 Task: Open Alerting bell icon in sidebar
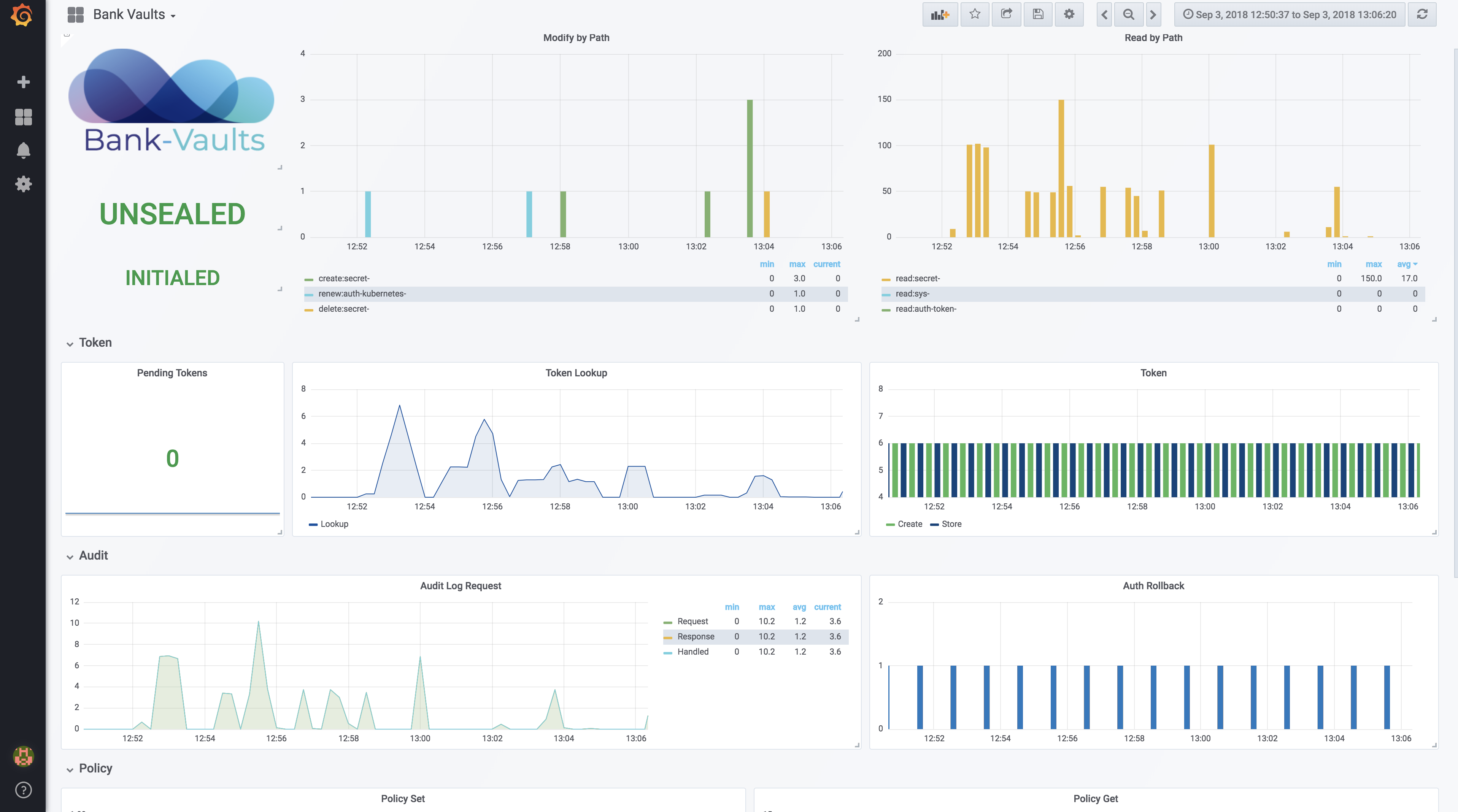[x=23, y=151]
